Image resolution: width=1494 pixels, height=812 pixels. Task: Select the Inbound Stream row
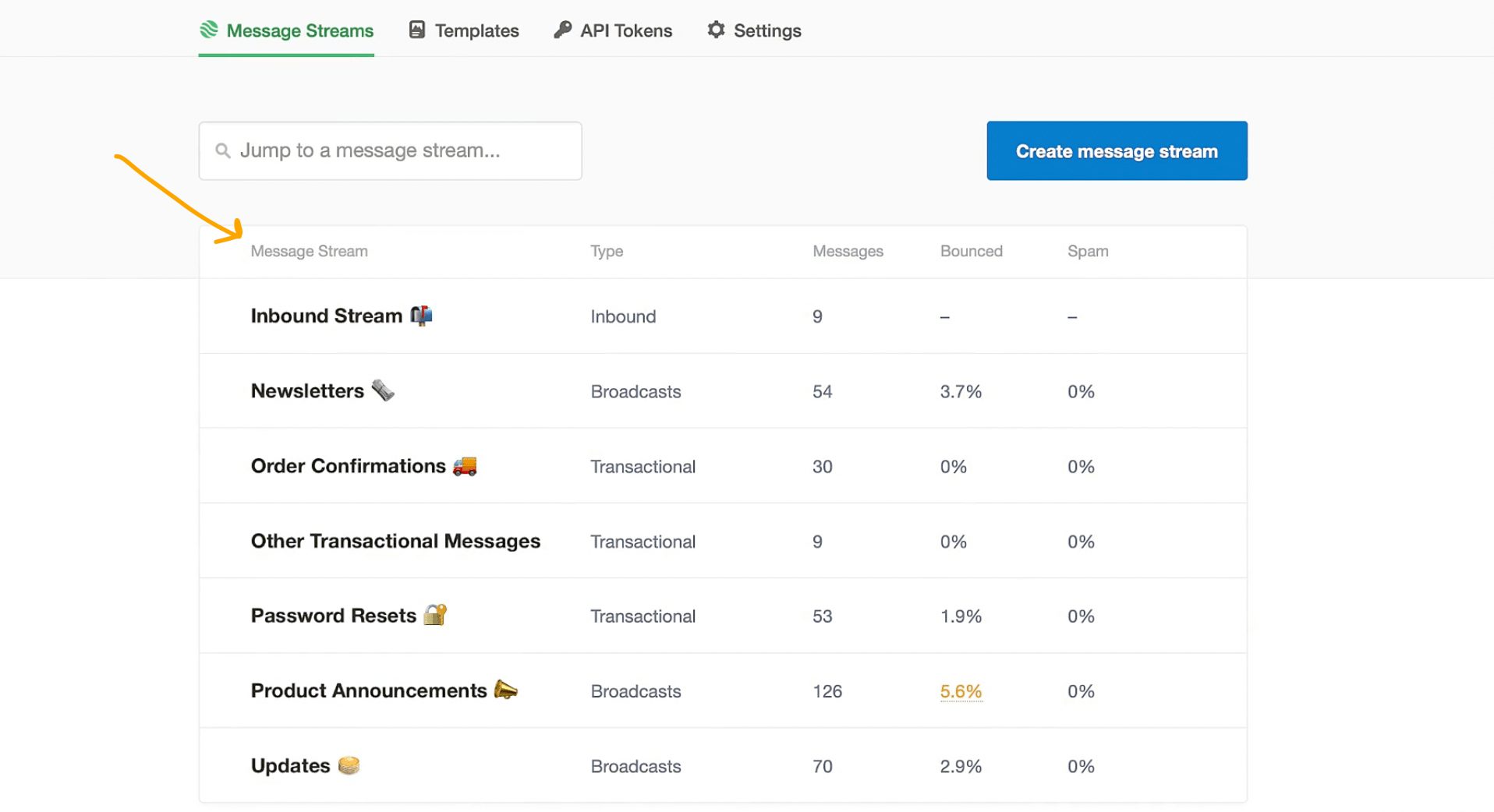pos(326,316)
